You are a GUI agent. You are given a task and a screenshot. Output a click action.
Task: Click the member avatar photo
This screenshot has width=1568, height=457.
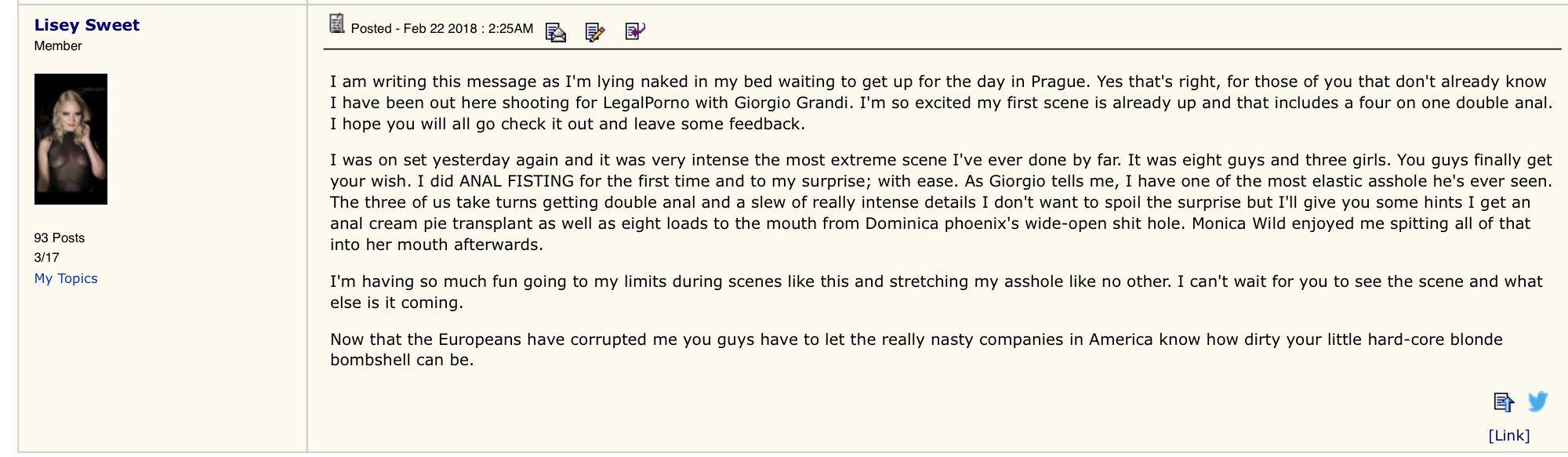tap(71, 139)
